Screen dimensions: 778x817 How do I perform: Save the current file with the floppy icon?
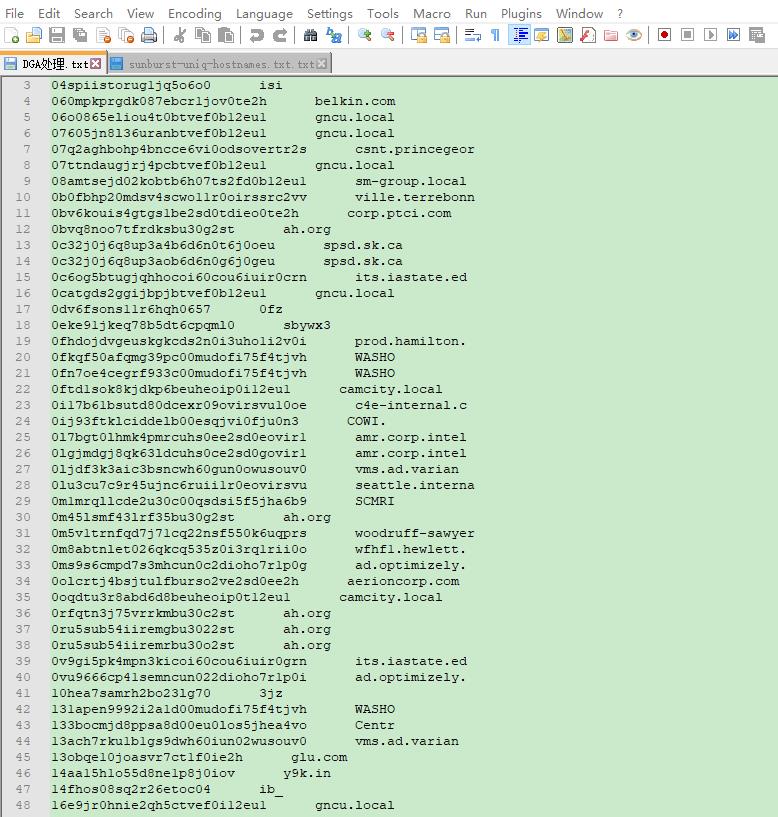[x=57, y=35]
